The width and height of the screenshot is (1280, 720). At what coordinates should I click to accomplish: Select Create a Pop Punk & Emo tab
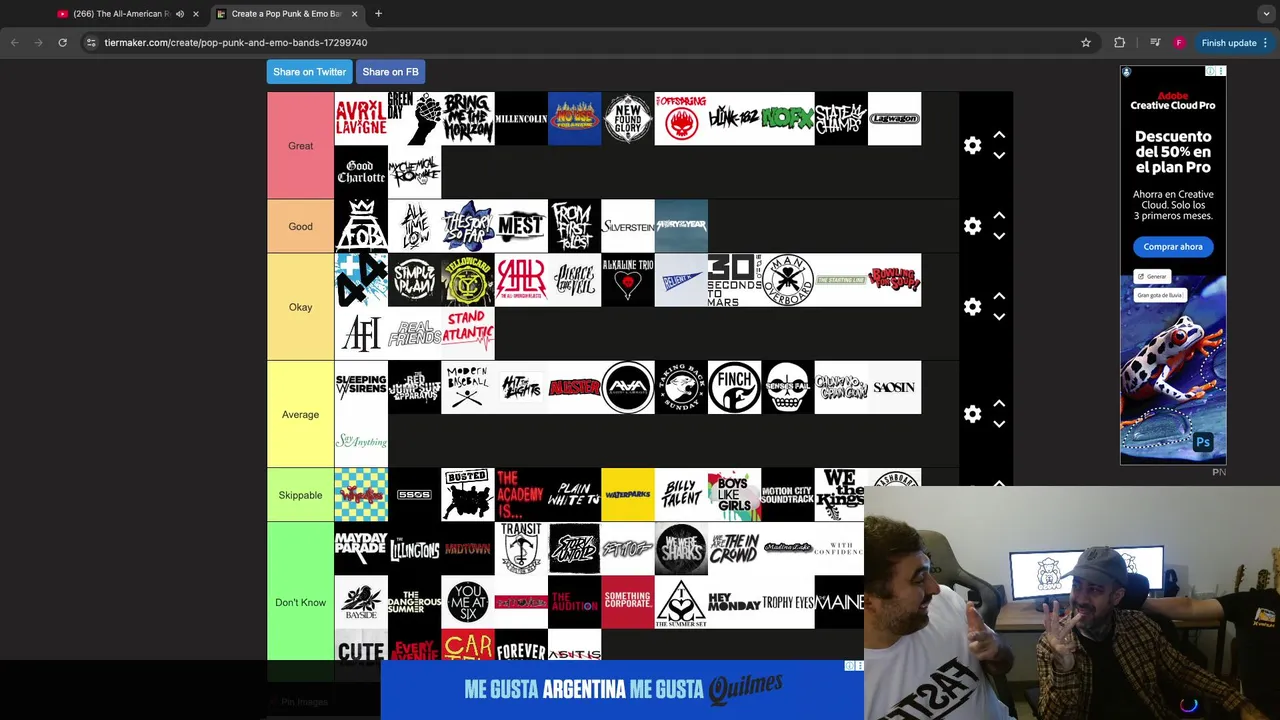pos(287,14)
